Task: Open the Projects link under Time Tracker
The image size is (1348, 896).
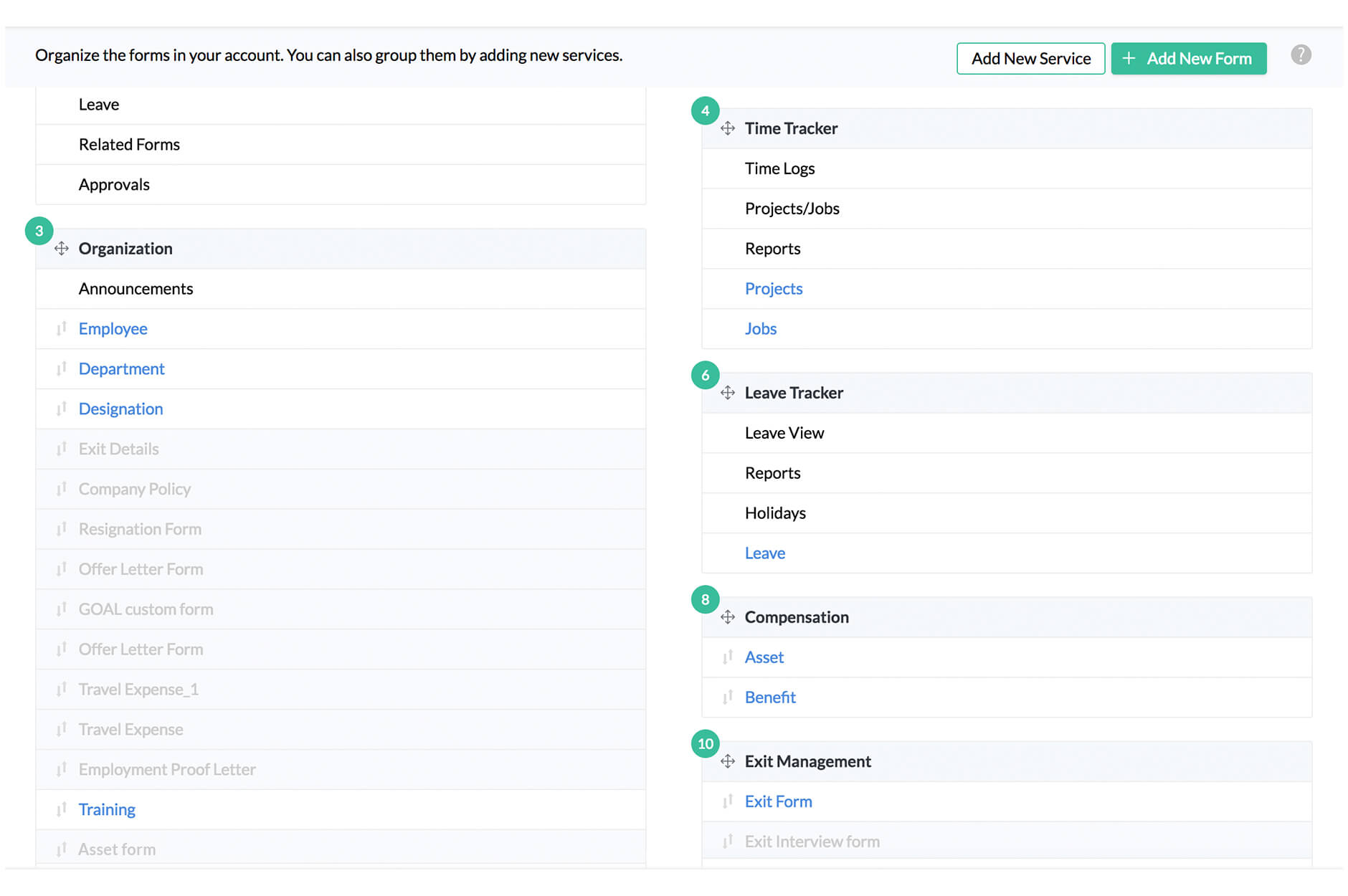Action: point(774,288)
